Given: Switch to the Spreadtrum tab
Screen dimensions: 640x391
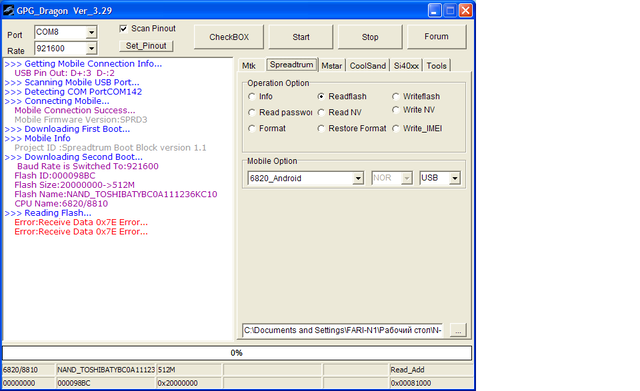Looking at the screenshot, I should coord(291,64).
